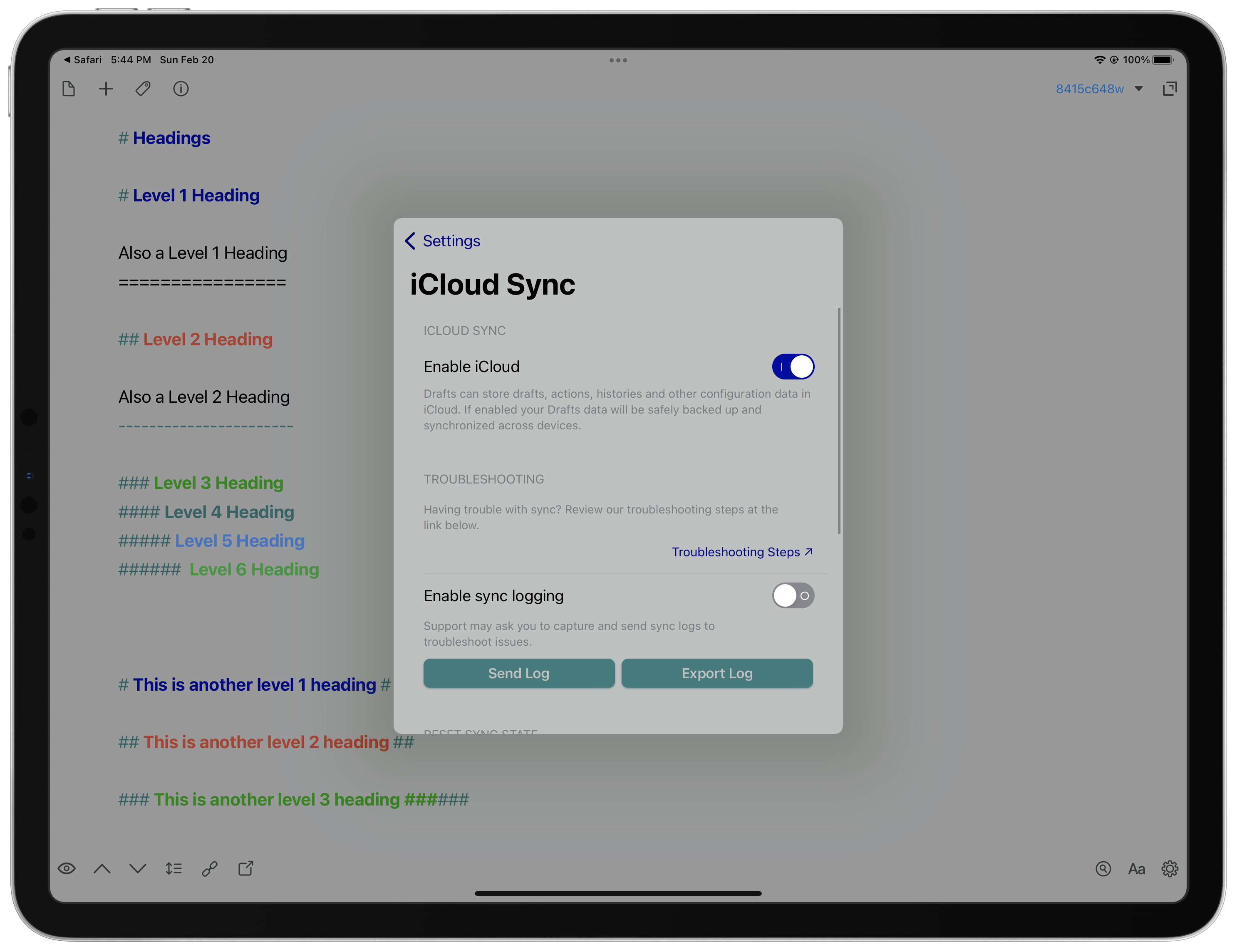The image size is (1237, 952).
Task: Show draft info with the circled i icon
Action: coord(181,89)
